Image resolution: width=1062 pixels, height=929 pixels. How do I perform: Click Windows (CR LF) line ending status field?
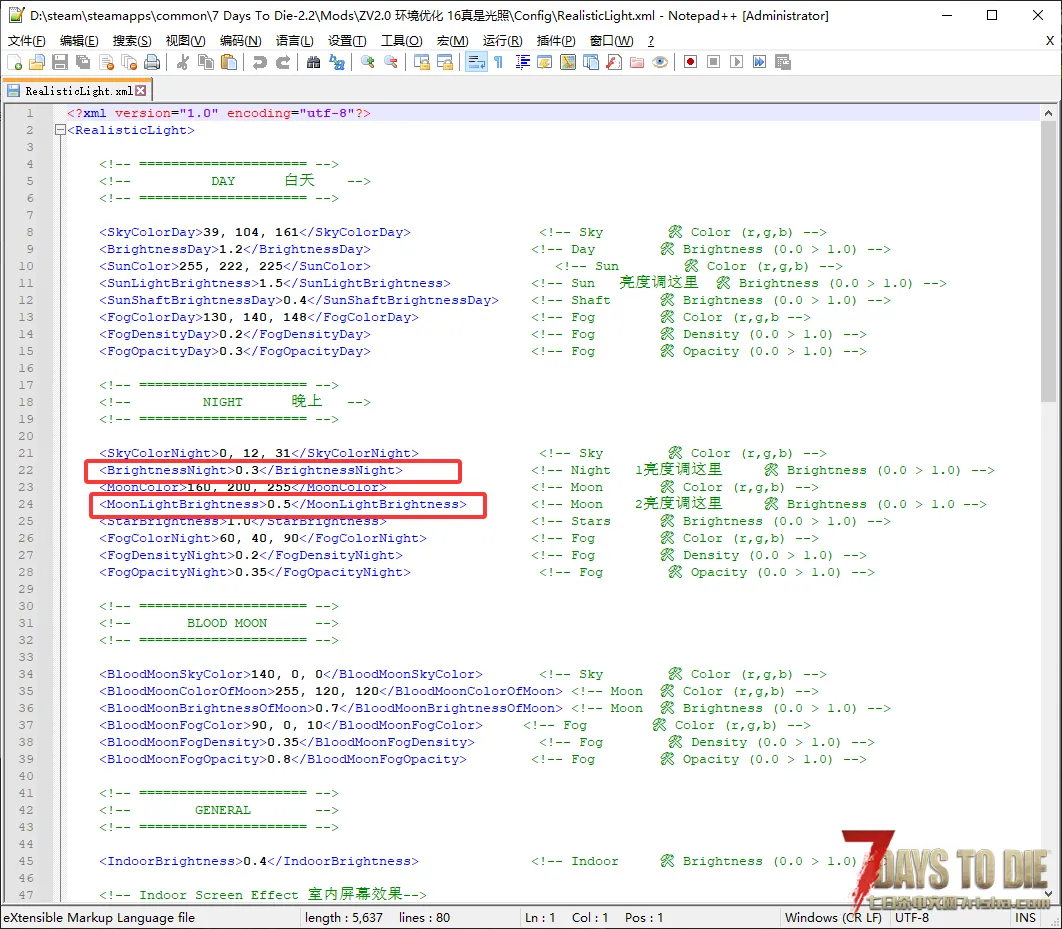pos(833,917)
